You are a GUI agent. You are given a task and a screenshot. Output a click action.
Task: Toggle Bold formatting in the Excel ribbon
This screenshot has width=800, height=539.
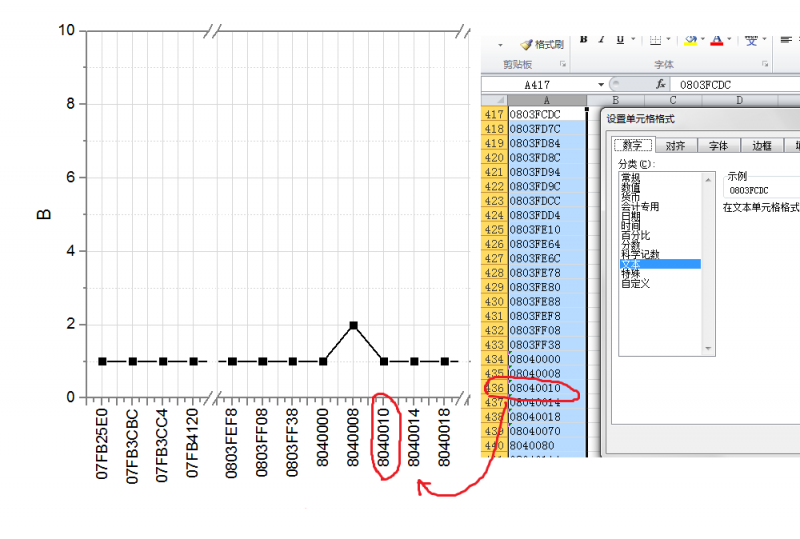pos(584,39)
